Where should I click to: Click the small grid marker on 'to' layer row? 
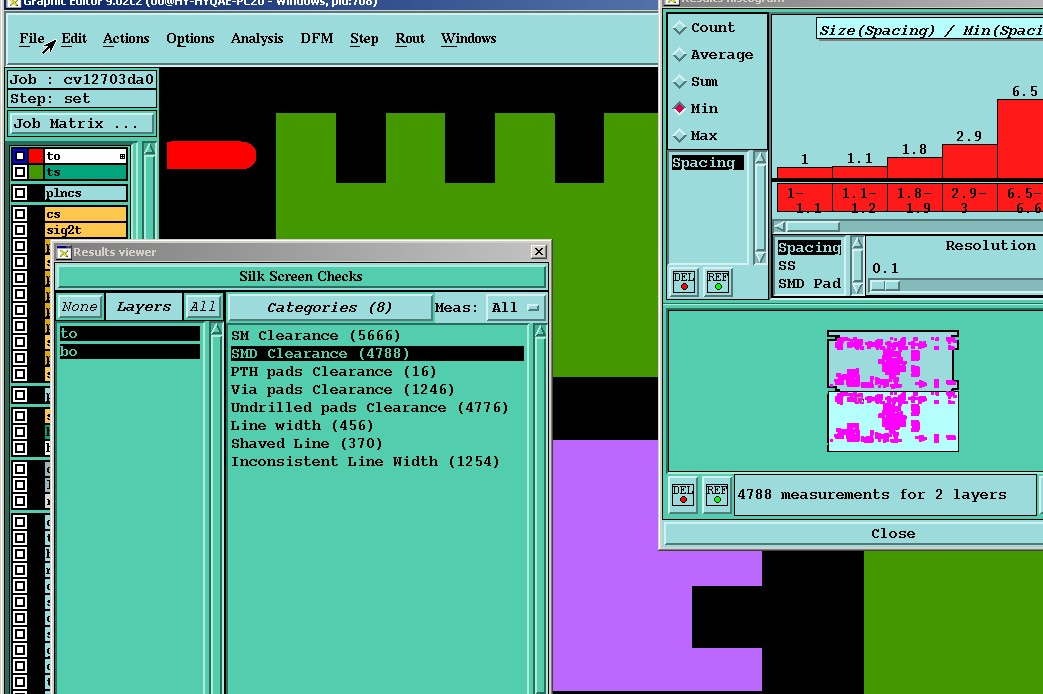(x=122, y=156)
